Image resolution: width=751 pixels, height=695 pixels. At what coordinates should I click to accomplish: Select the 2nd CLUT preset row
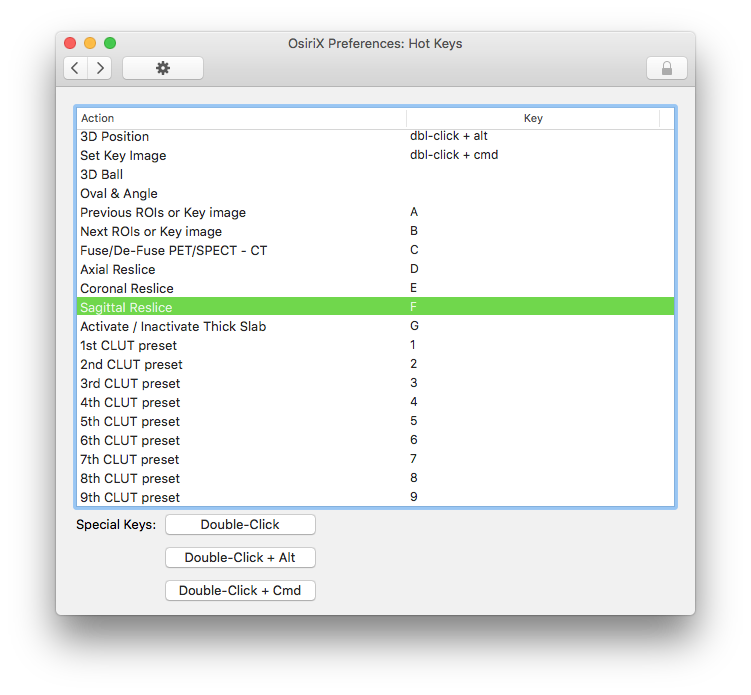pyautogui.click(x=376, y=365)
